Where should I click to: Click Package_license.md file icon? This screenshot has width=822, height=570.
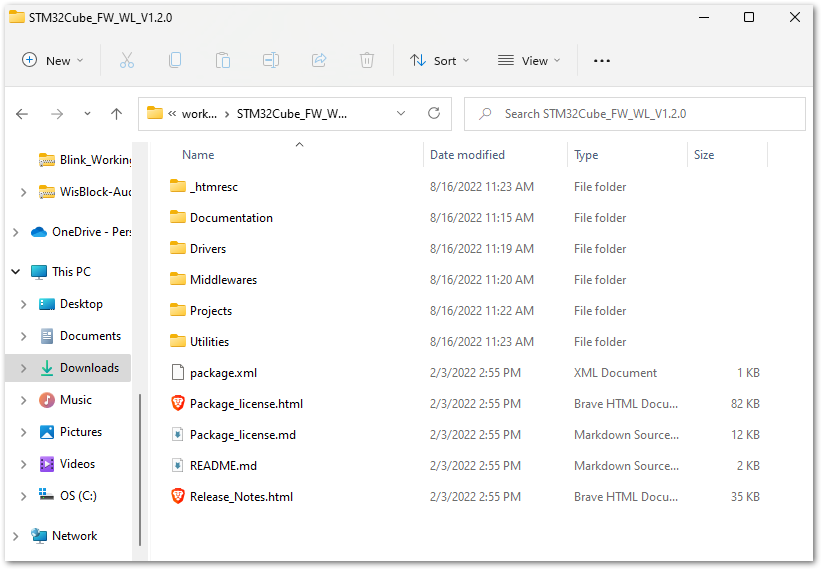point(178,434)
